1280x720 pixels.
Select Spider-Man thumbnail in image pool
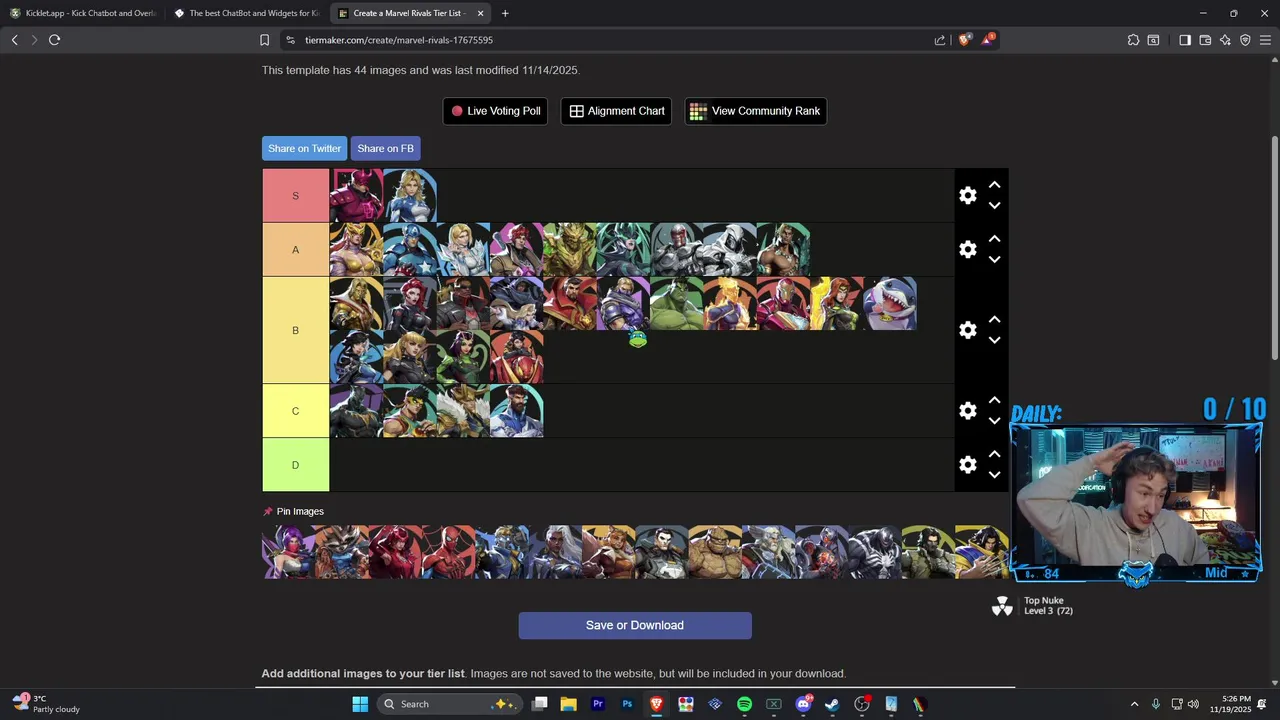tap(448, 552)
